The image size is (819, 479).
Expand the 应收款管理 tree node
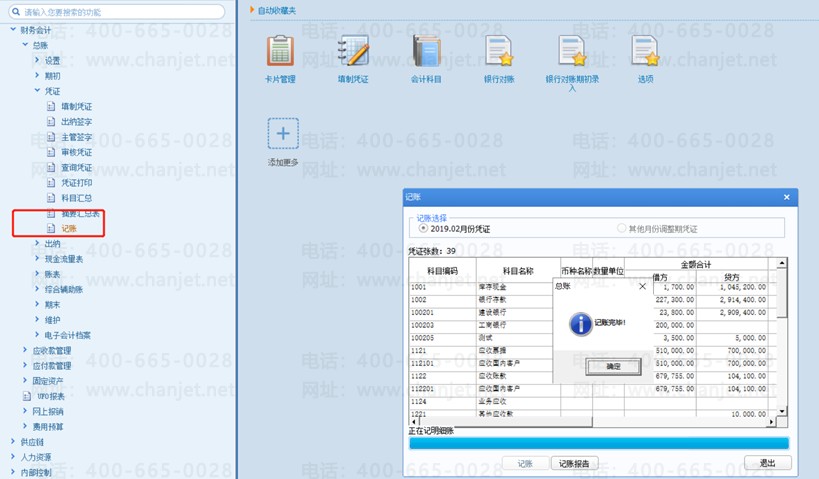[x=25, y=350]
